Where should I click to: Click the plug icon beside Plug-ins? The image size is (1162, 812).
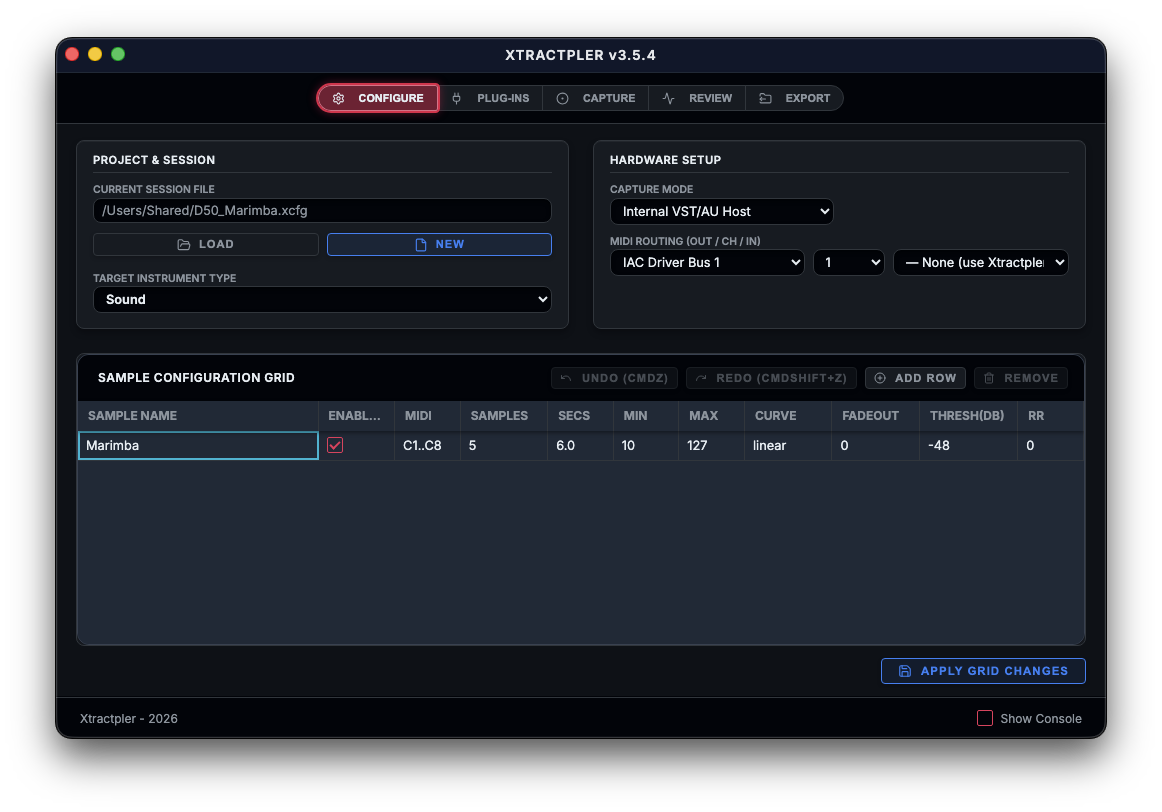point(457,98)
